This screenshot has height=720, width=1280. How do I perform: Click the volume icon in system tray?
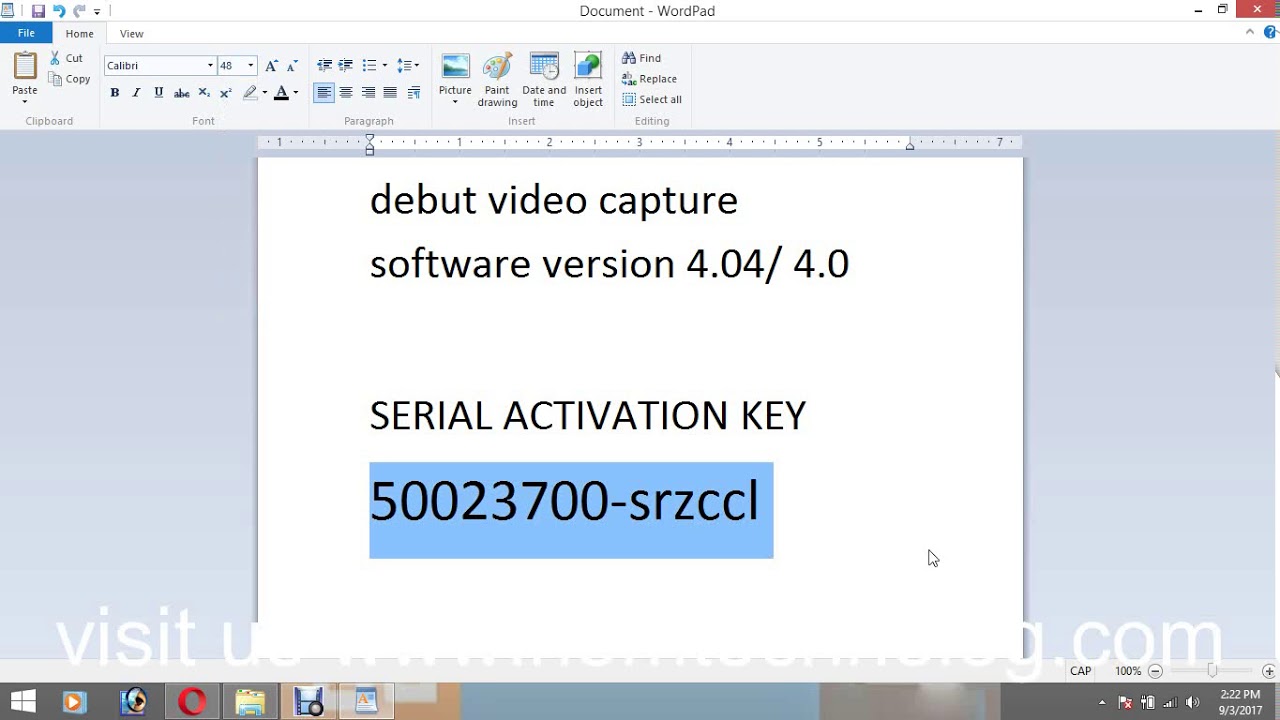pyautogui.click(x=1192, y=702)
